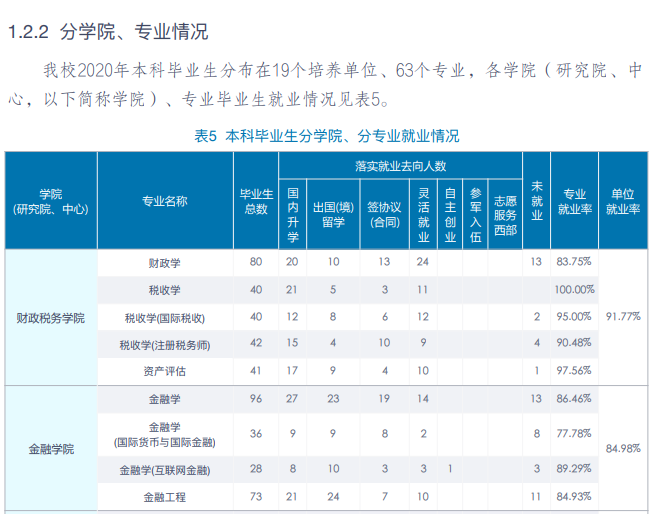
Task: Click the header '落实就业去向人数'
Action: (400, 166)
